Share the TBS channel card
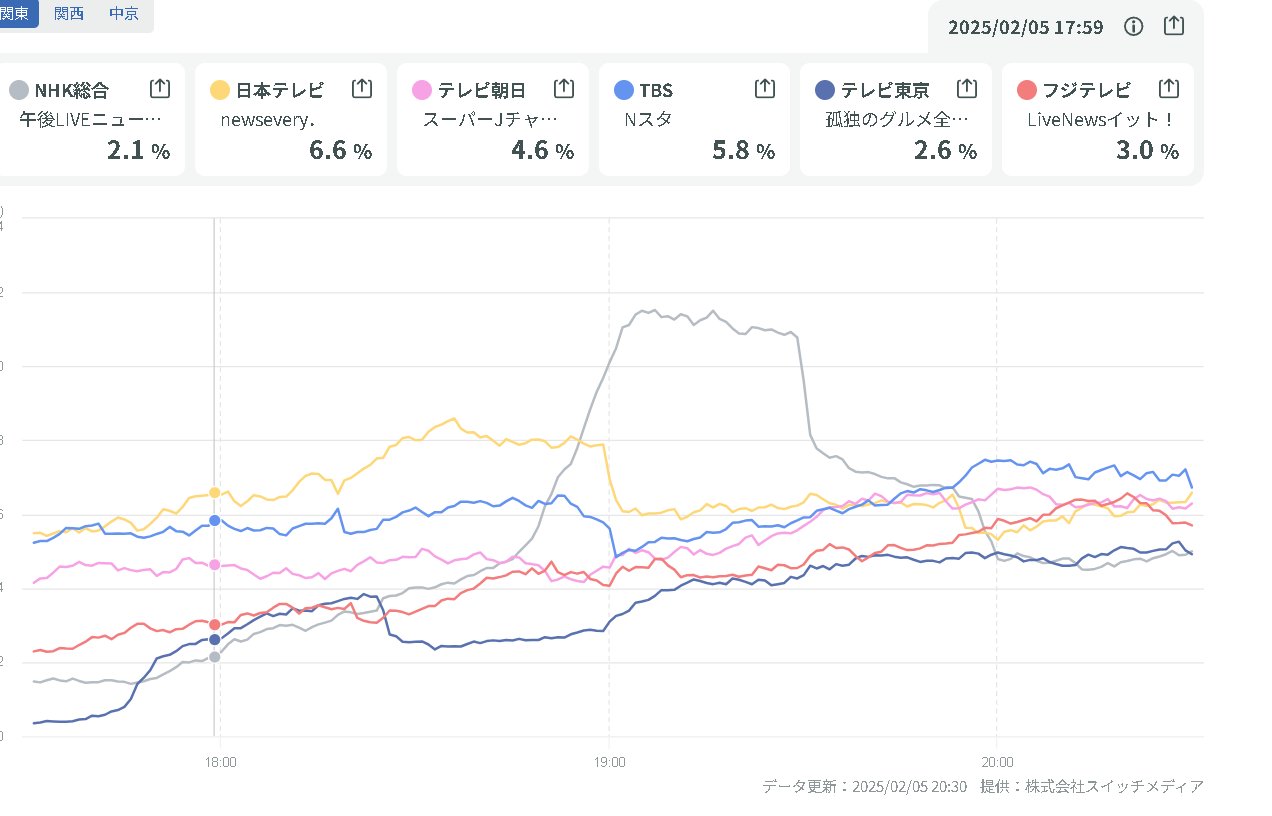Image resolution: width=1272 pixels, height=816 pixels. 765,89
